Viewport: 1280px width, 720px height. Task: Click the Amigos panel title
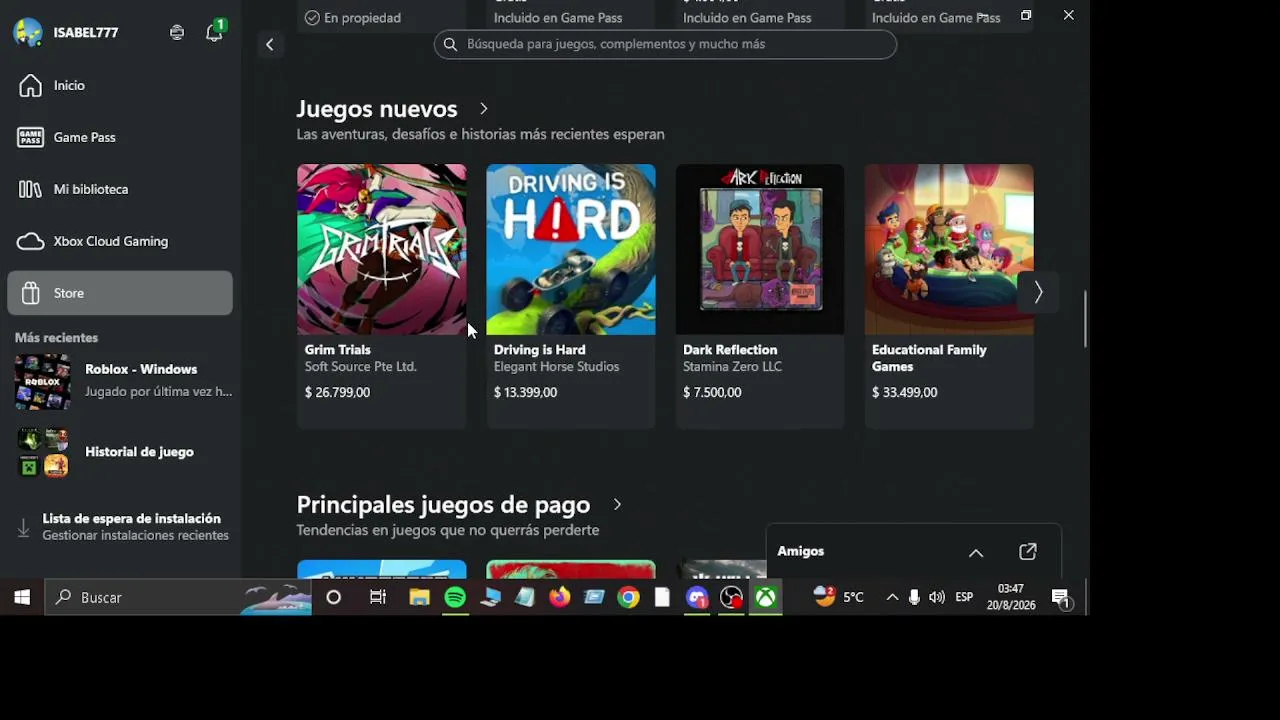tap(801, 551)
